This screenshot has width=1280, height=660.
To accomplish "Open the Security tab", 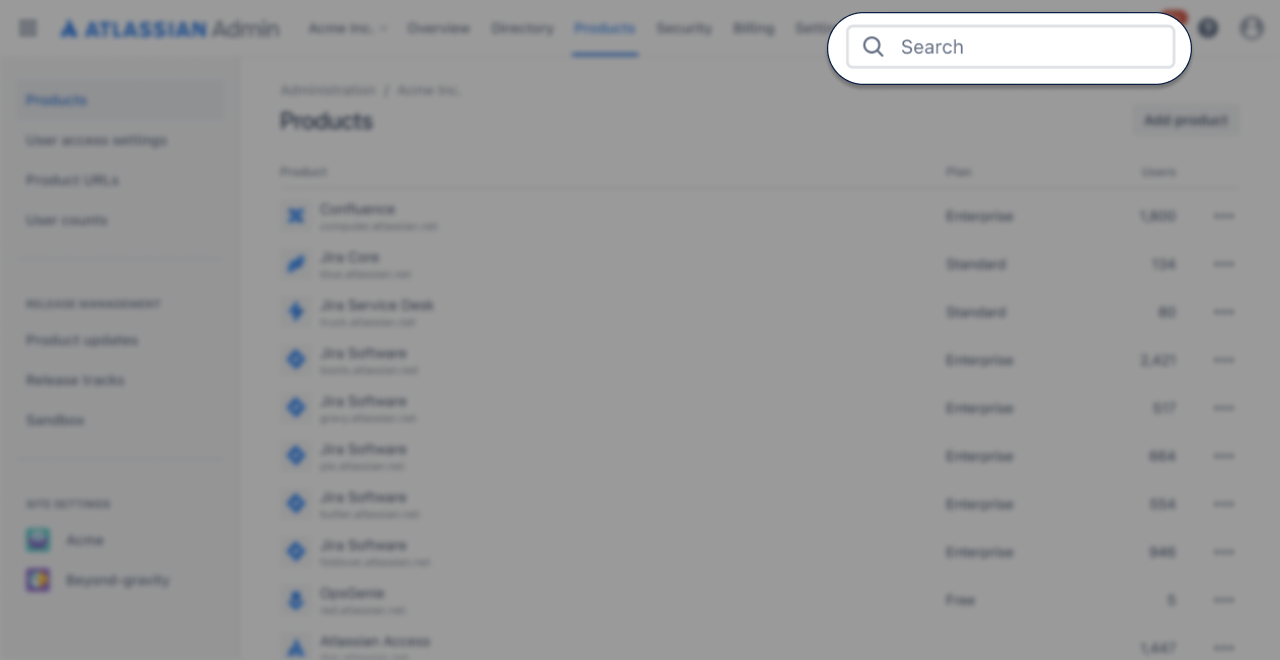I will pos(684,28).
